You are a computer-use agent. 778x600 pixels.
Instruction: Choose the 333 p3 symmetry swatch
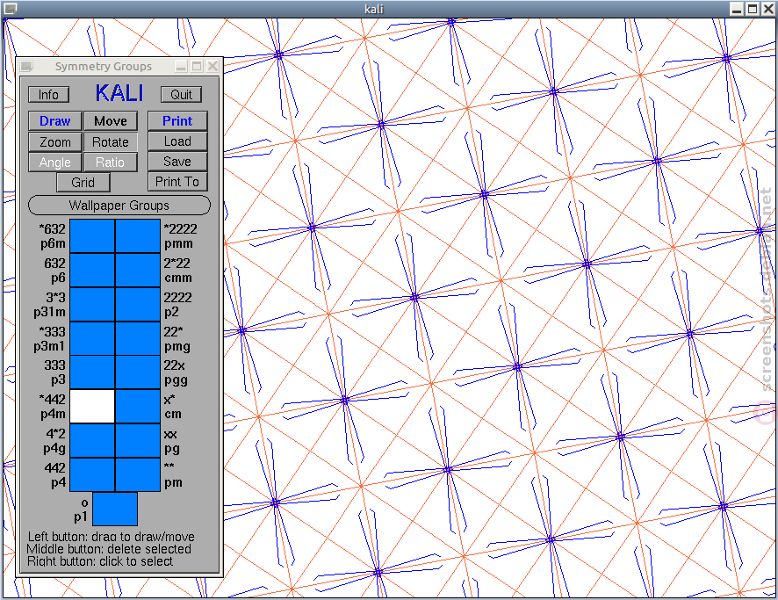click(92, 373)
